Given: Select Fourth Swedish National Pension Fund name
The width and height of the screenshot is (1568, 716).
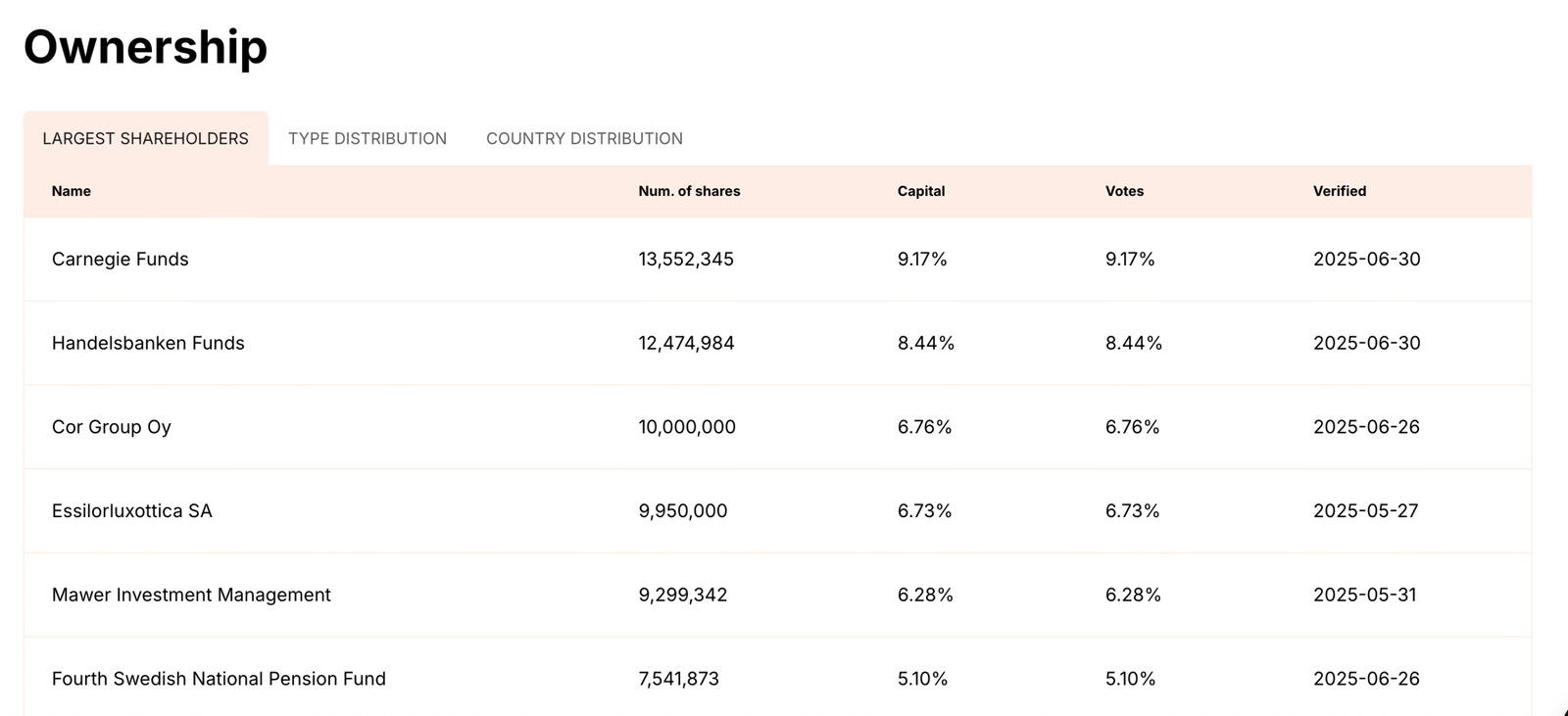Looking at the screenshot, I should click(x=219, y=679).
